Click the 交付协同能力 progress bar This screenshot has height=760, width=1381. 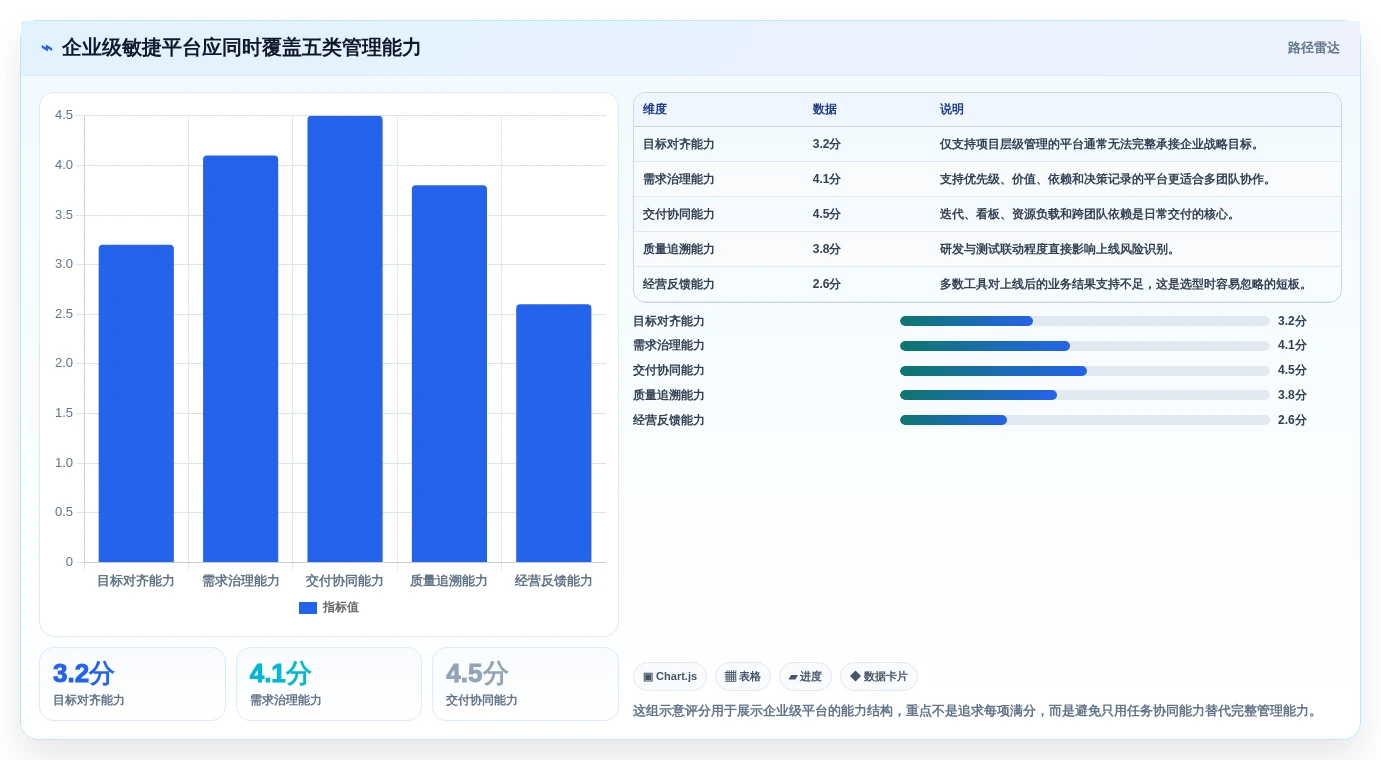(1085, 371)
